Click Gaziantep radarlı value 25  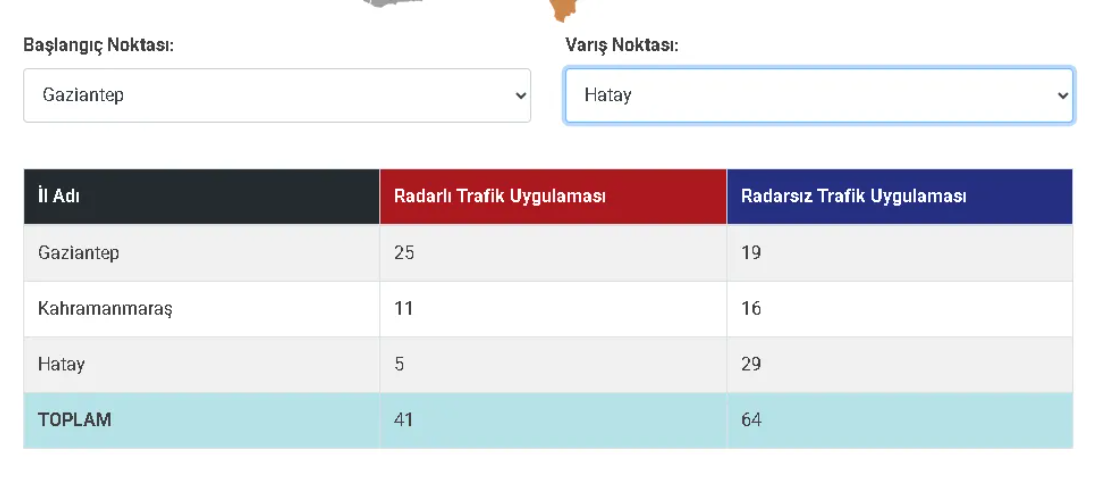click(x=404, y=253)
